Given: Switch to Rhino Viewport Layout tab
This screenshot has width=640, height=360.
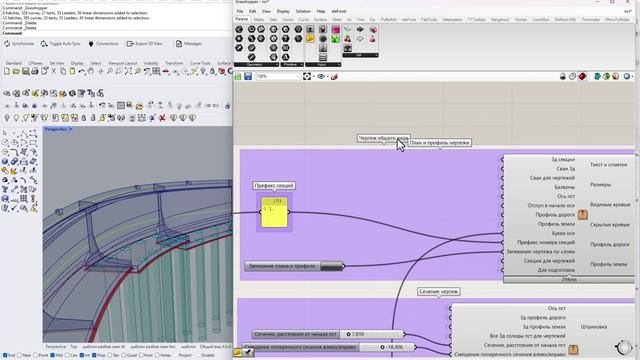Looking at the screenshot, I should pos(123,63).
